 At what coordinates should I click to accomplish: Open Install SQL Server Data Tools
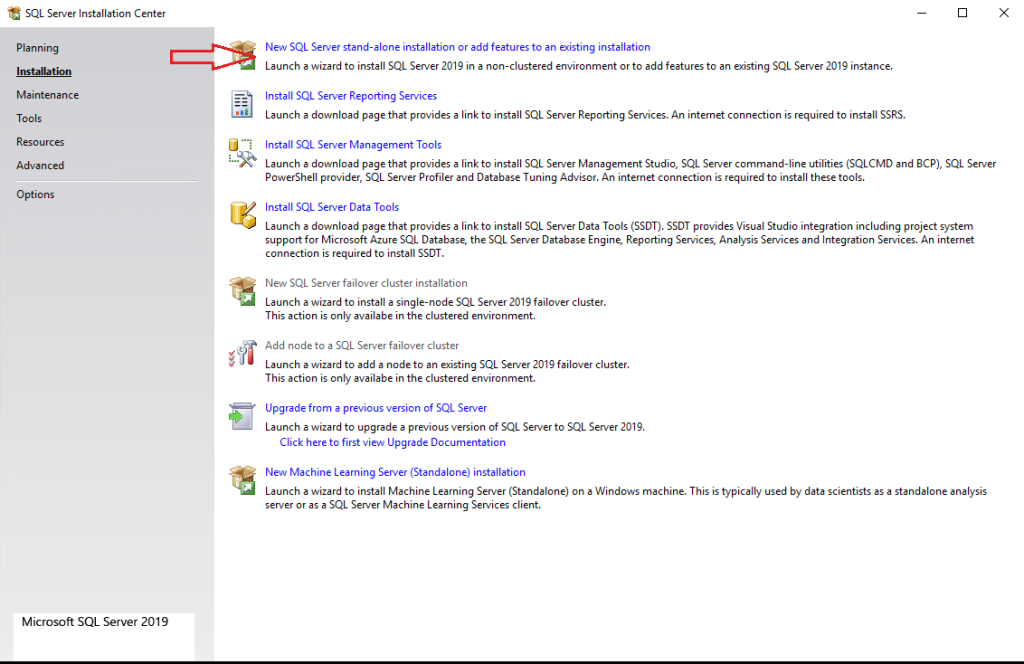[330, 206]
